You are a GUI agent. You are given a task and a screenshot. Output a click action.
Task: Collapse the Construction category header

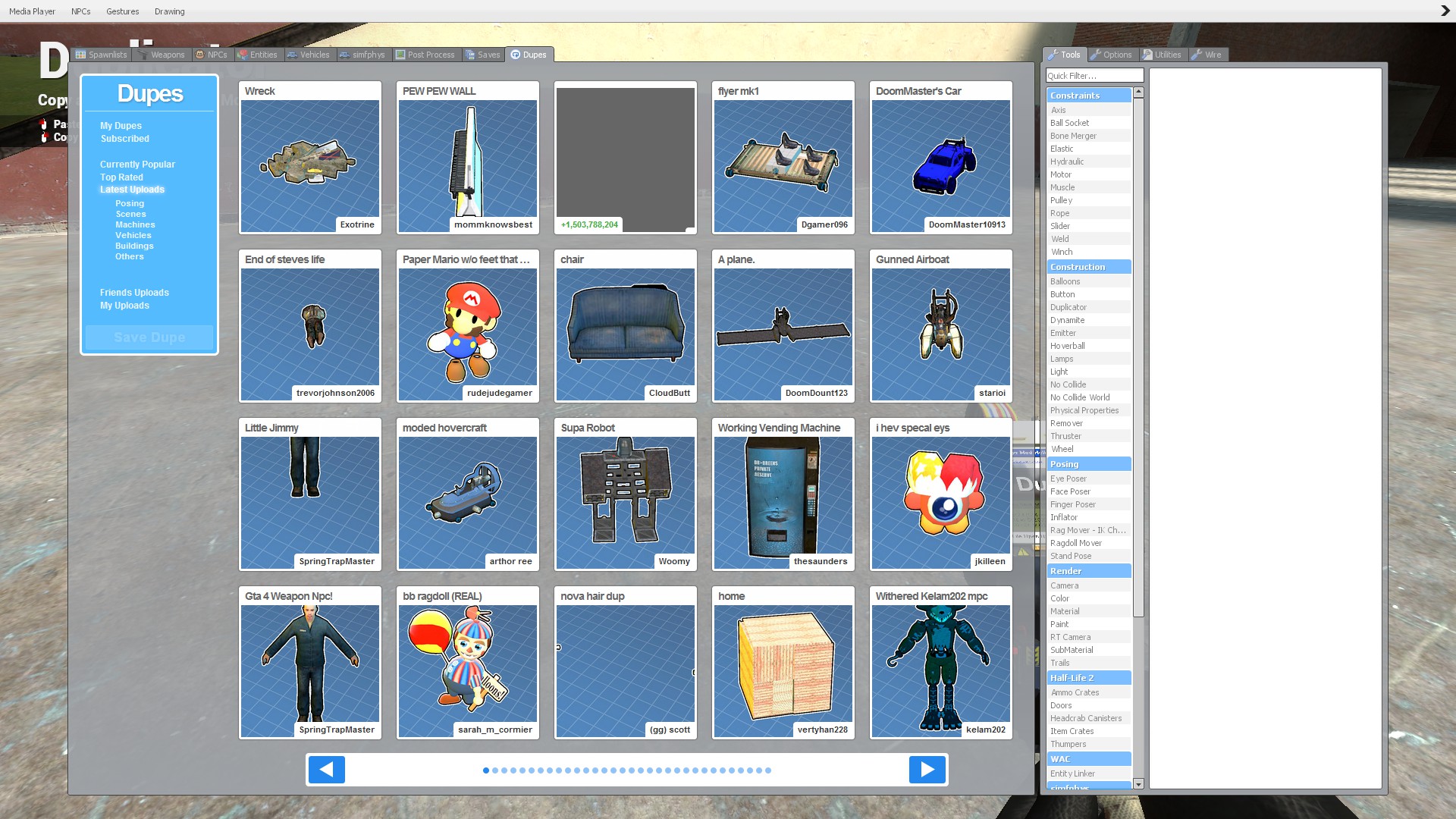click(1088, 267)
